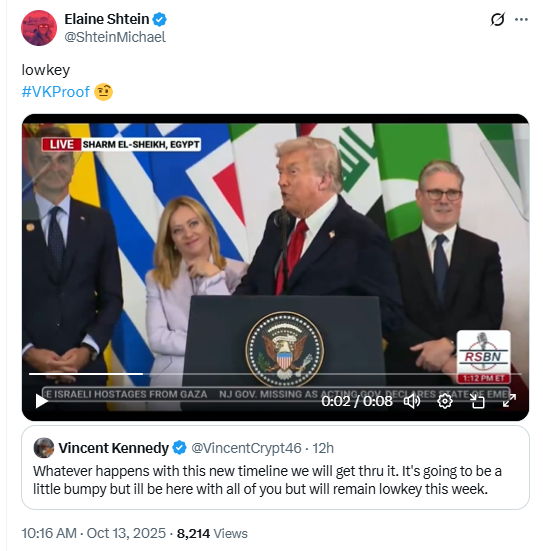The height and width of the screenshot is (551, 543).
Task: Play the embedded video
Action: pyautogui.click(x=42, y=401)
